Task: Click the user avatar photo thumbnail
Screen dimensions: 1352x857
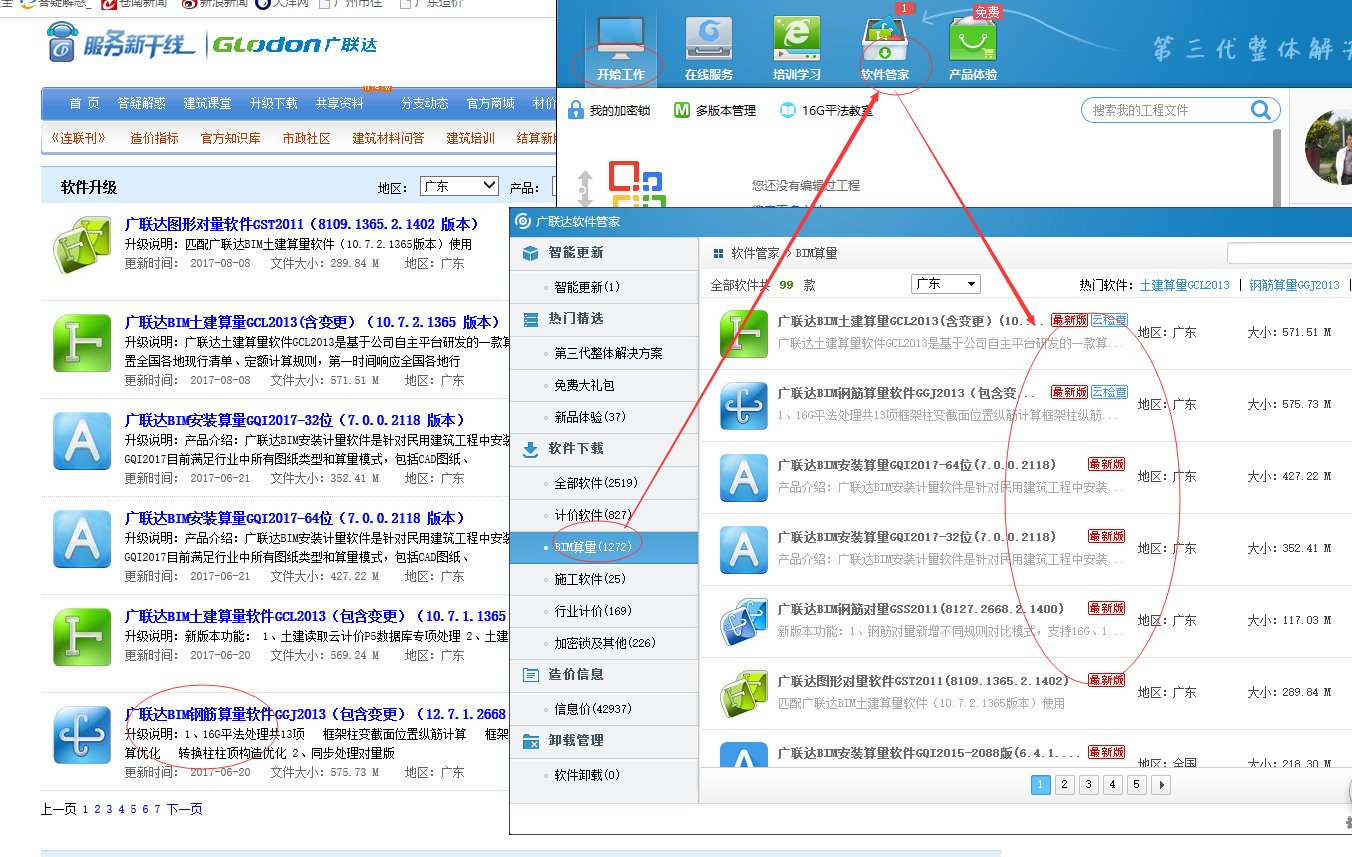Action: (x=1328, y=147)
